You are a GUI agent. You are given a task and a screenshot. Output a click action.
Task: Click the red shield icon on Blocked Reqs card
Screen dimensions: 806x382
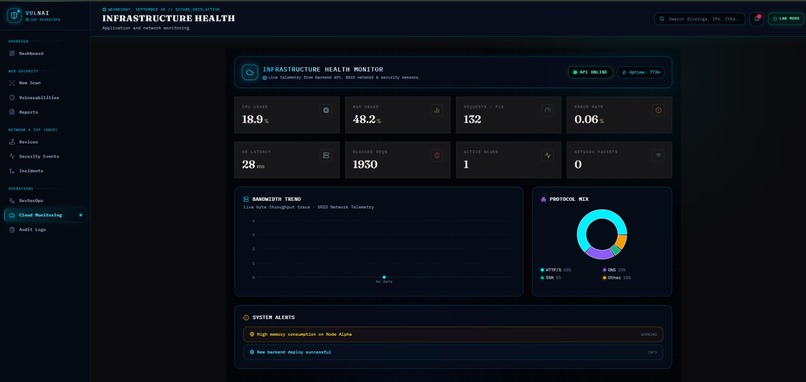point(436,155)
